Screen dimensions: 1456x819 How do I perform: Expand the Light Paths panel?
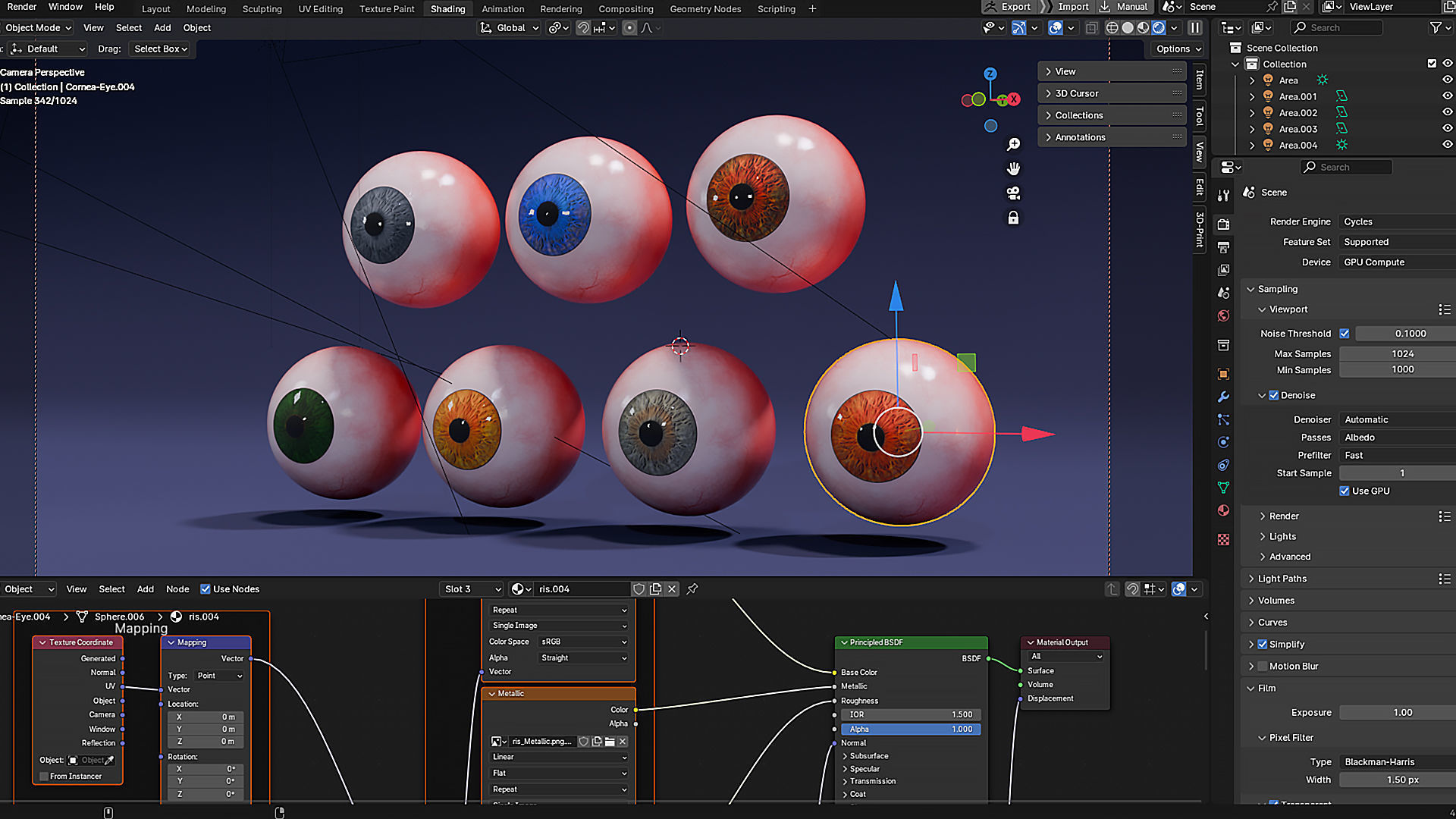(x=1282, y=579)
